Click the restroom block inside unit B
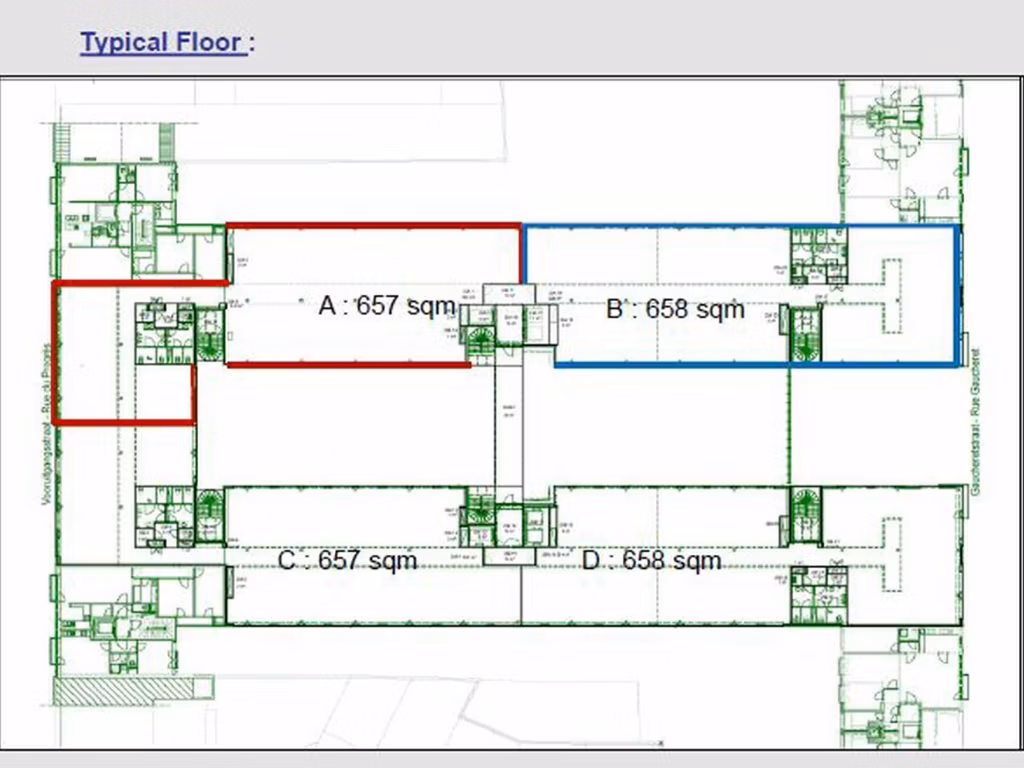The width and height of the screenshot is (1024, 768). click(818, 256)
